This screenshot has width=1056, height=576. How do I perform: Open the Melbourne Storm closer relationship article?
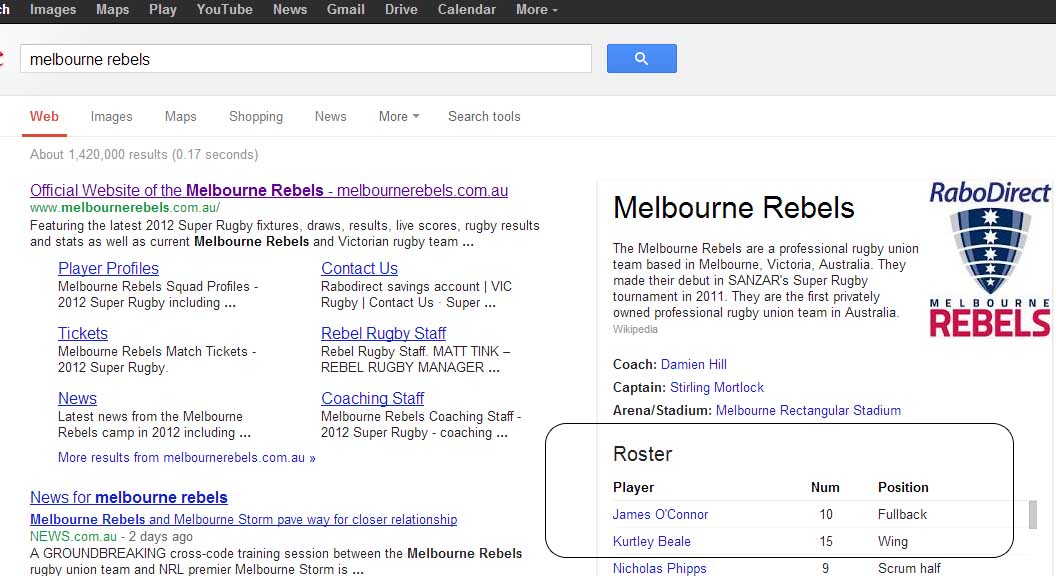pyautogui.click(x=244, y=519)
